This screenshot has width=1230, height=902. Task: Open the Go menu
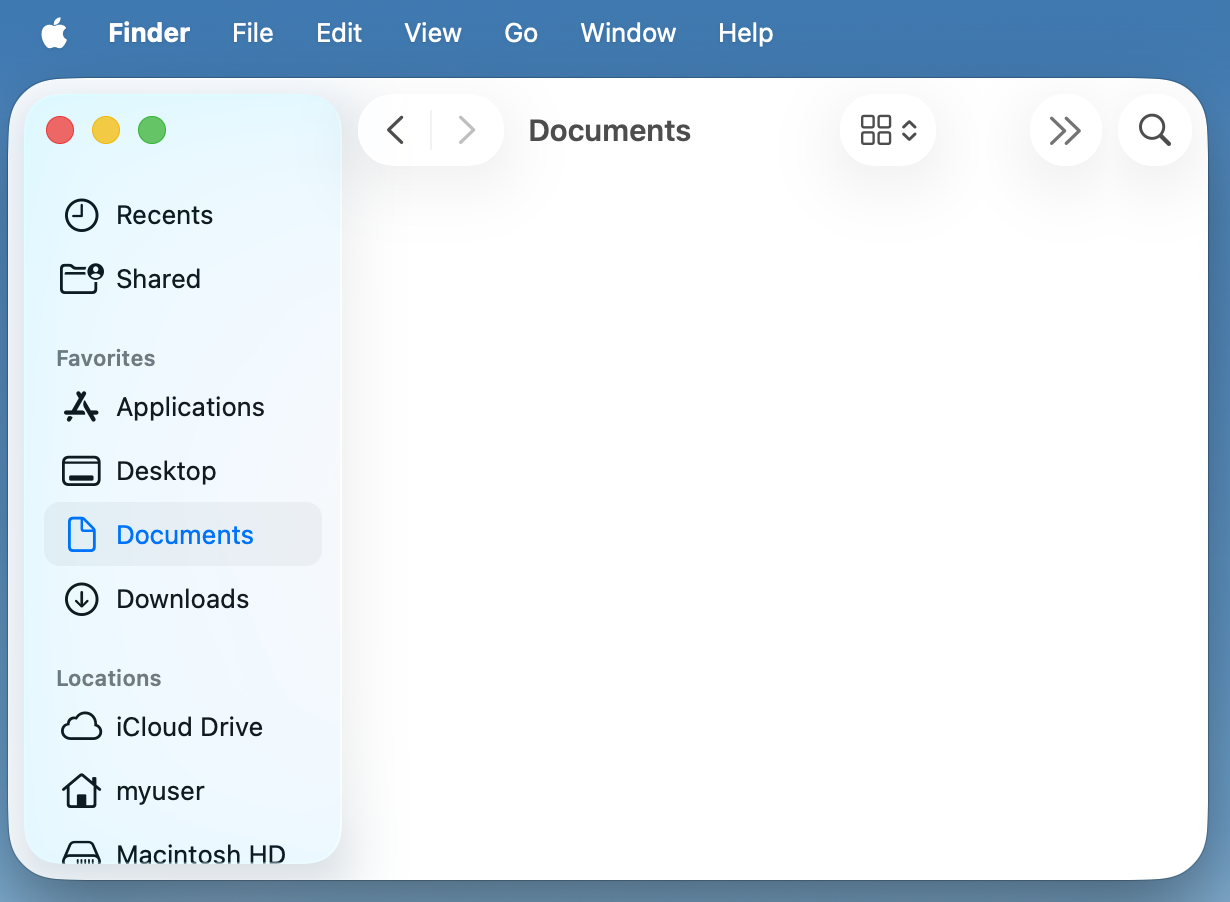(521, 33)
